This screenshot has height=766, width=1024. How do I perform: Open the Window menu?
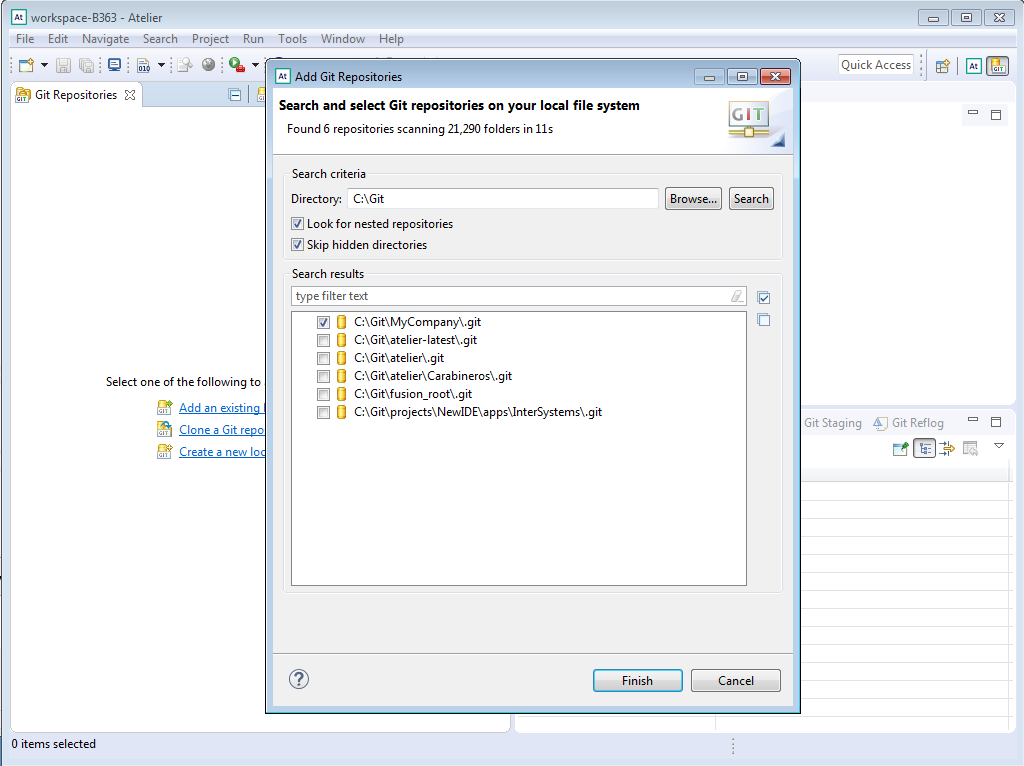coord(342,39)
